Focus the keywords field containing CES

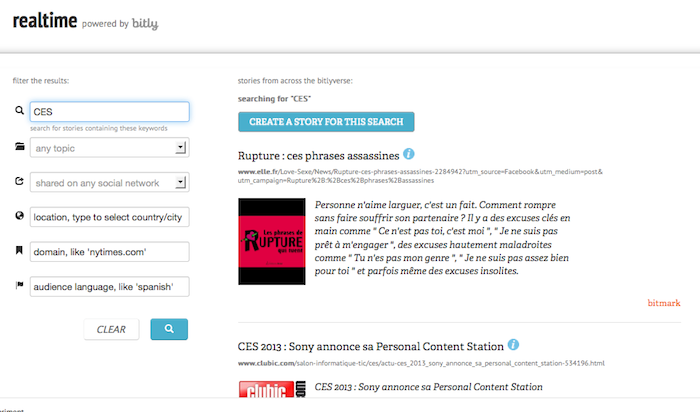click(109, 112)
